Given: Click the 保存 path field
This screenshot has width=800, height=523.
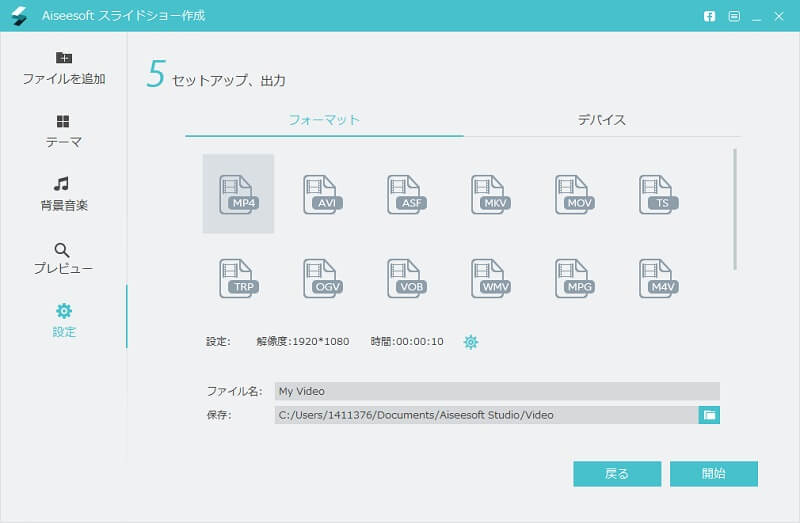Looking at the screenshot, I should pos(486,415).
